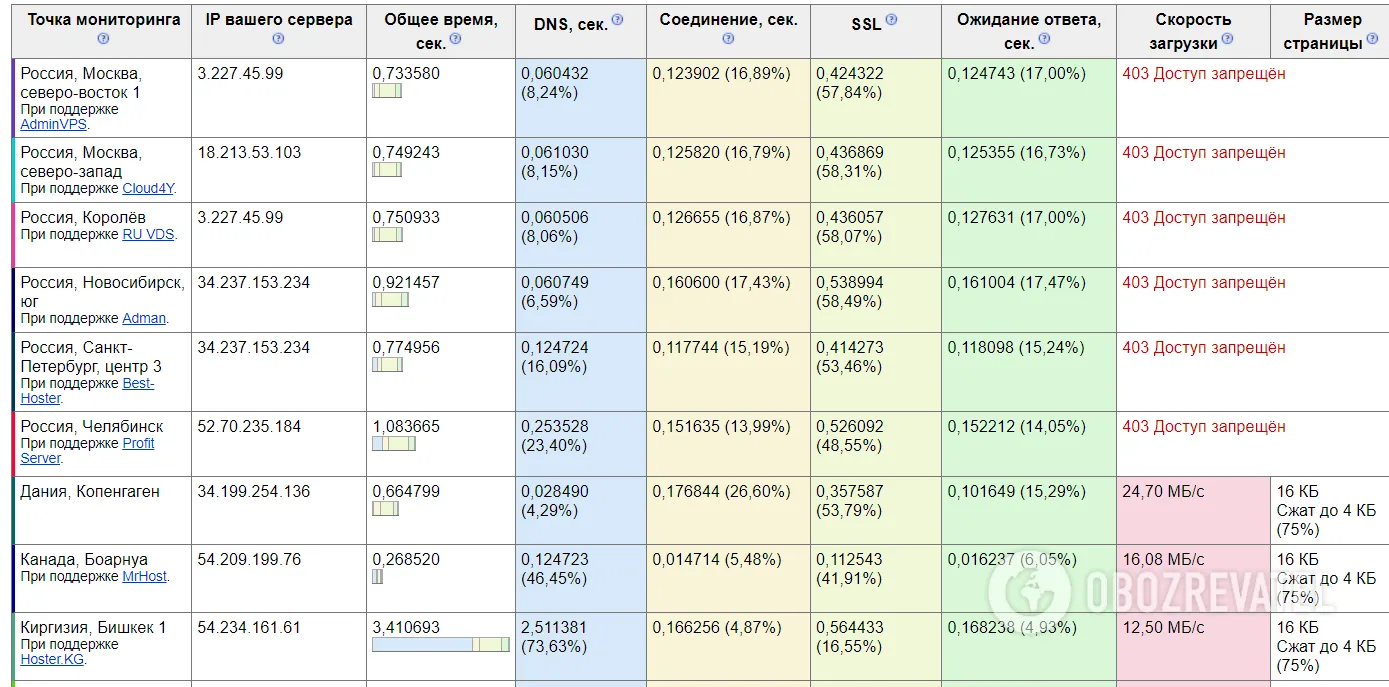Image resolution: width=1389 pixels, height=687 pixels.
Task: Select IP address 52.70.235.184 cell
Action: tap(254, 427)
